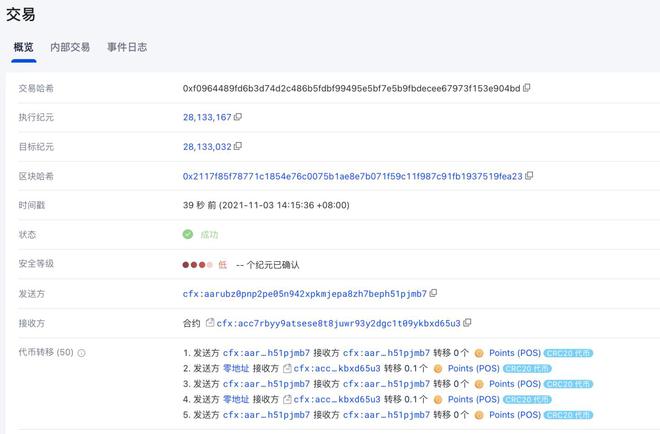Image resolution: width=660 pixels, height=434 pixels.
Task: Open block hash 0x2117f85f... link
Action: (352, 176)
